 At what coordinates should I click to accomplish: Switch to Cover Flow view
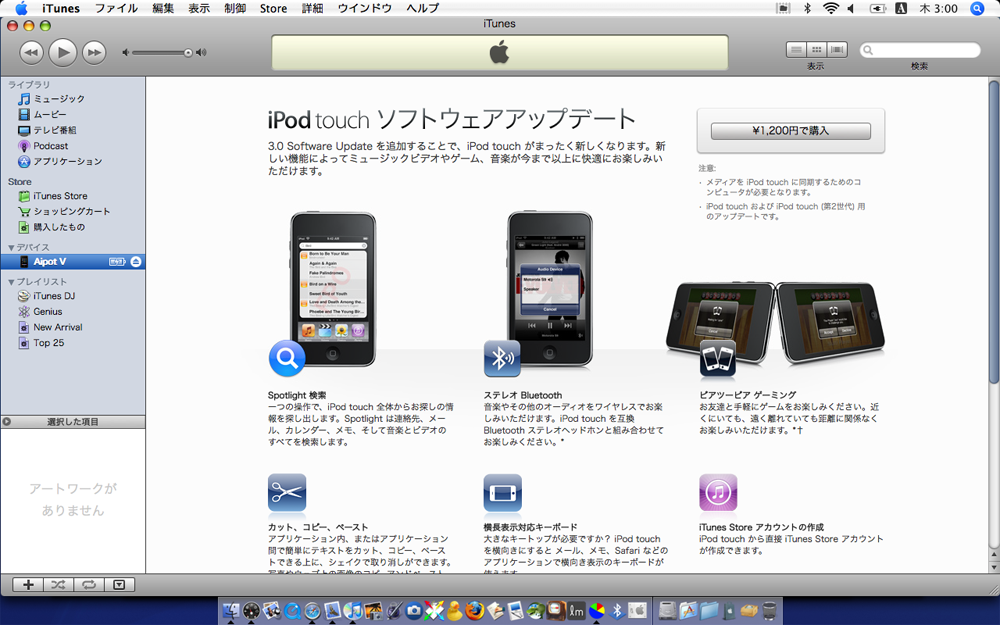tap(837, 50)
